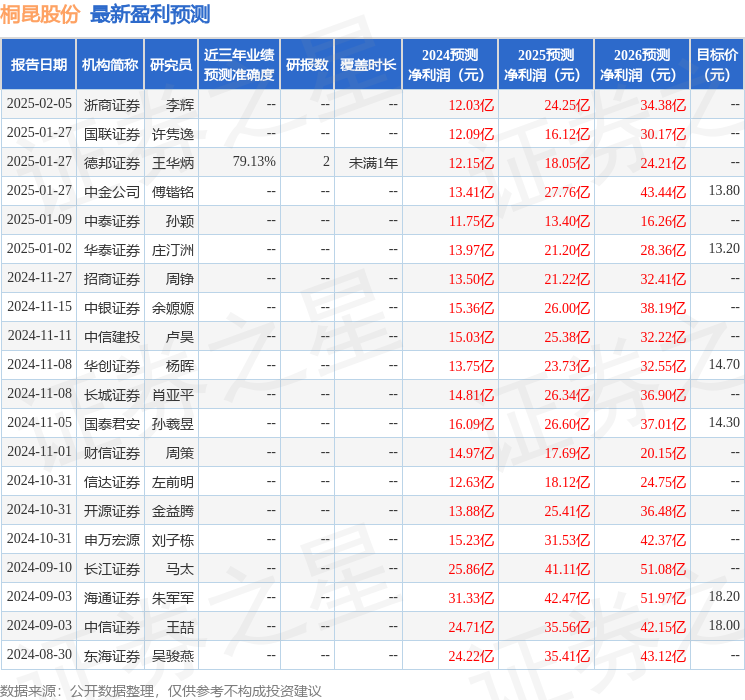Select researcher 肖亚平
The height and width of the screenshot is (700, 745).
coord(173,394)
